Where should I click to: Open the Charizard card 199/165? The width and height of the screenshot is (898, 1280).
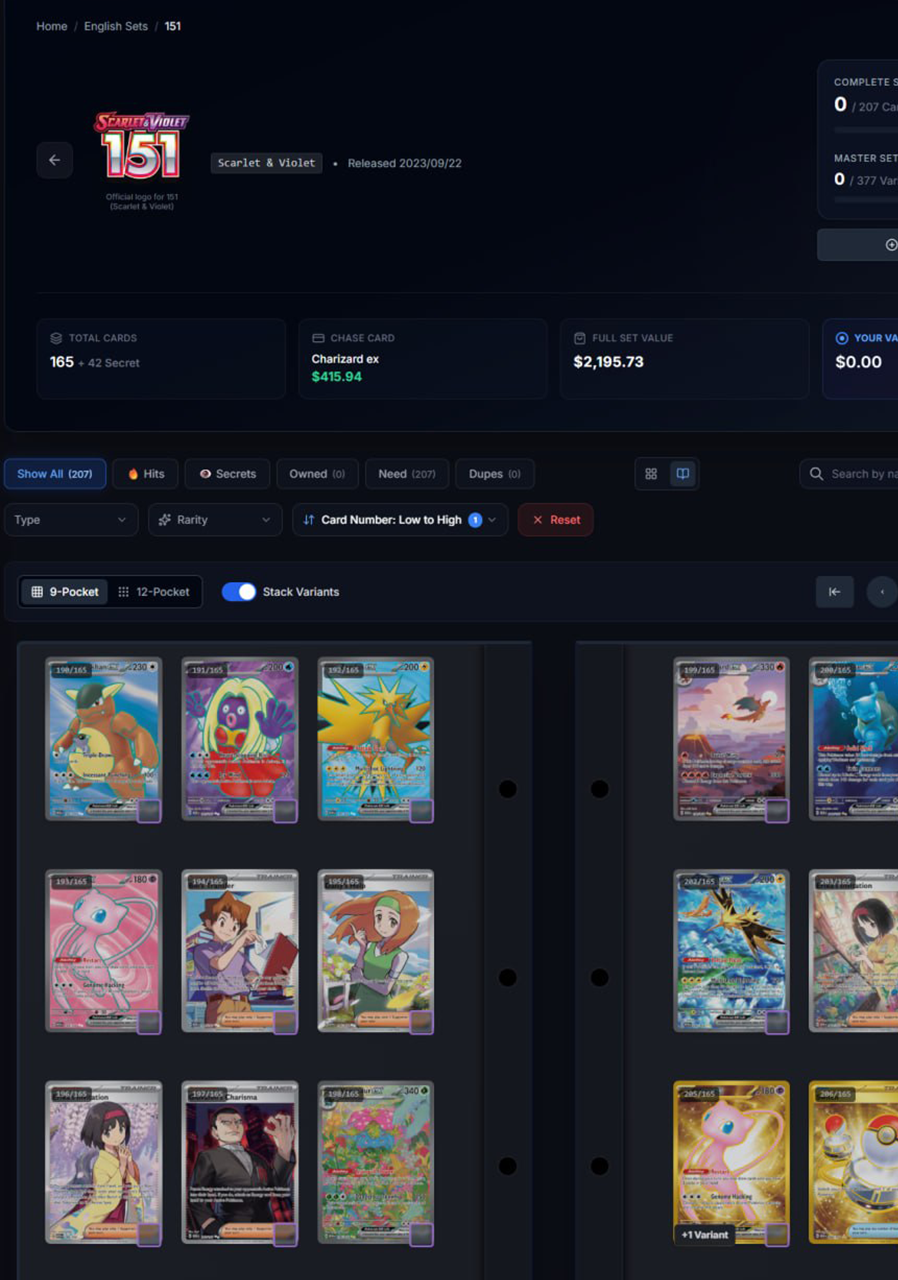pos(732,739)
